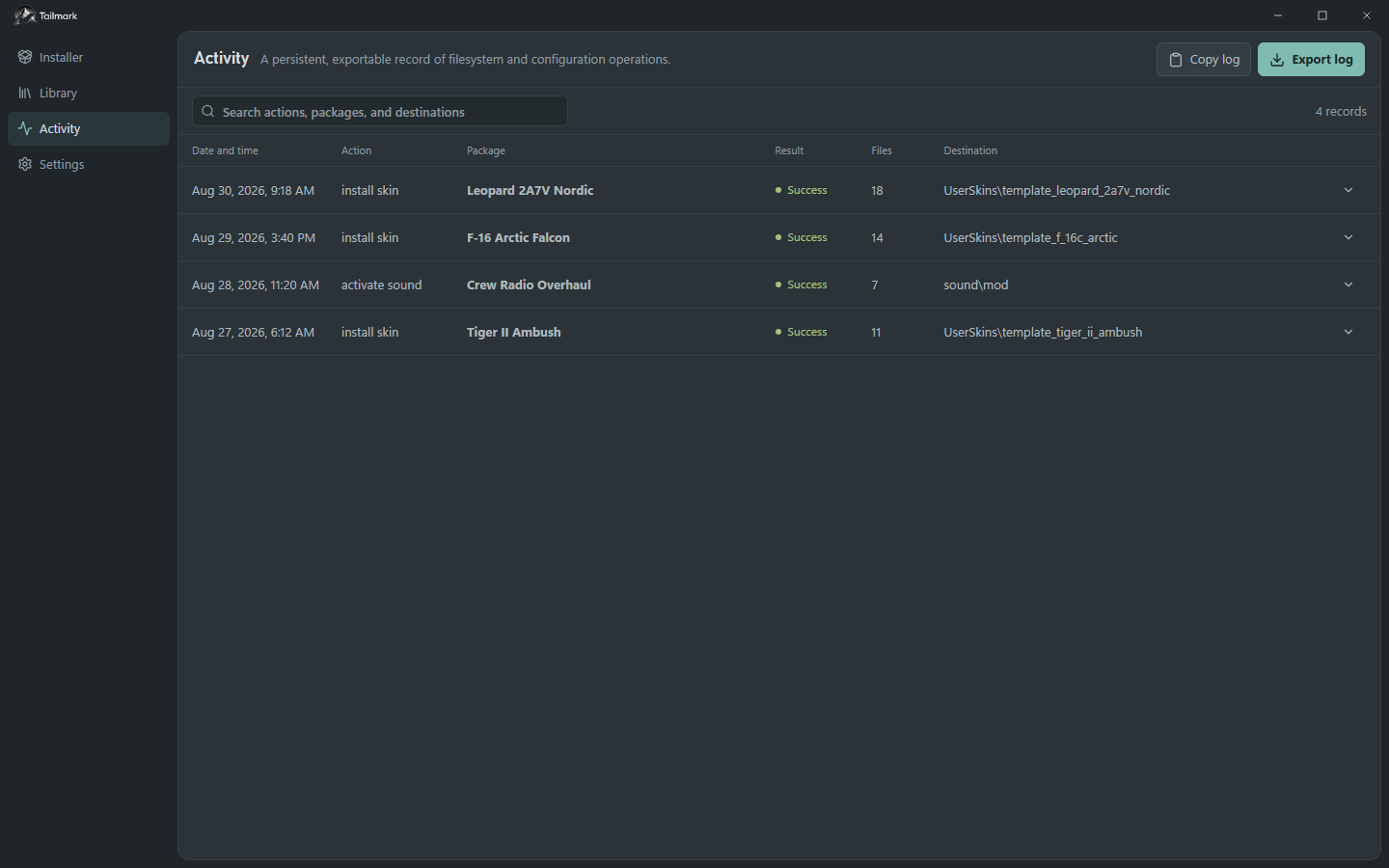Click the activate sound action cell
The height and width of the screenshot is (868, 1389).
[381, 285]
